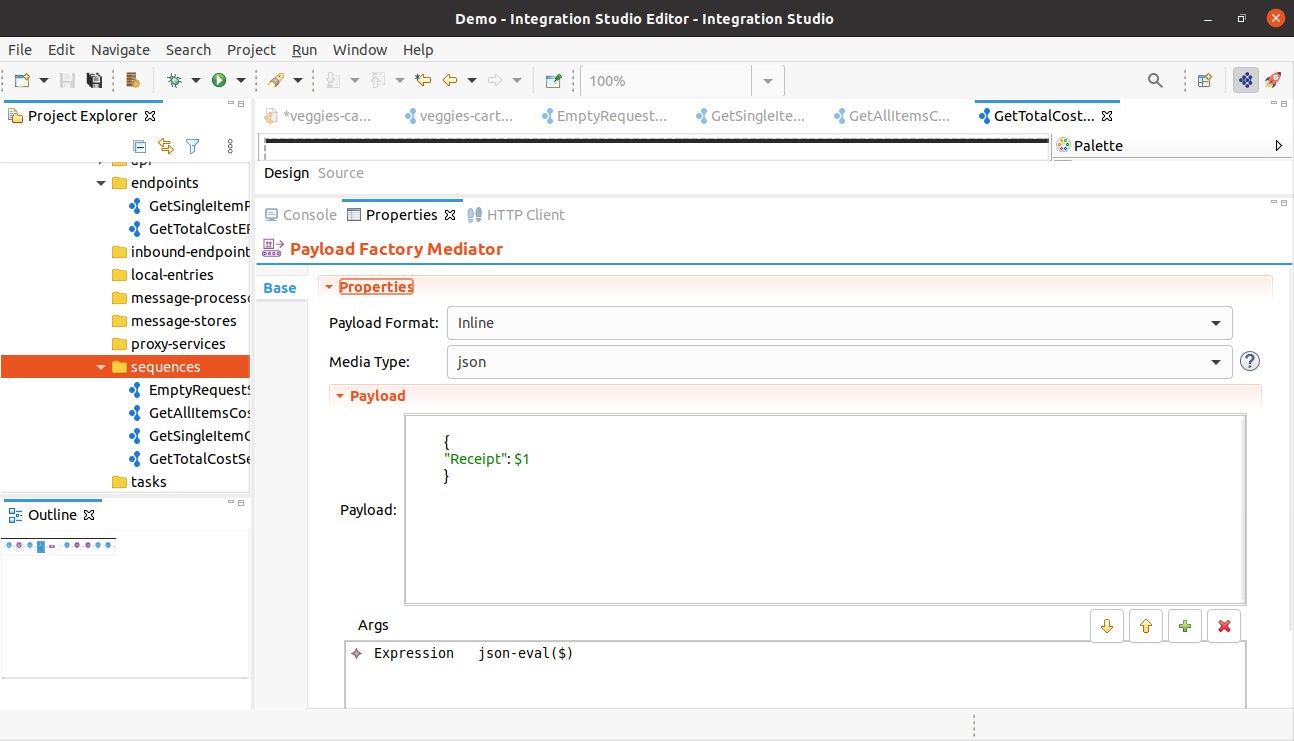Viewport: 1294px width, 741px height.
Task: Click inside the Payload text area
Action: [x=825, y=510]
